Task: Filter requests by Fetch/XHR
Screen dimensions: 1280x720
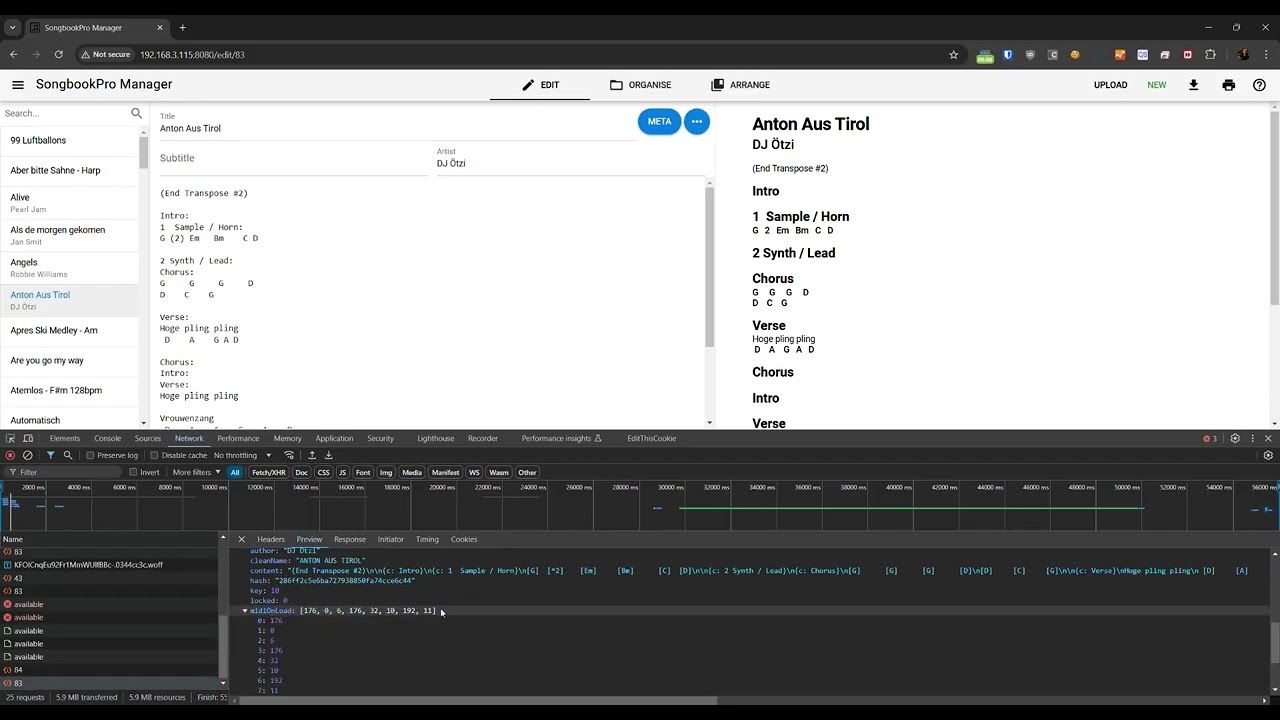Action: 268,472
